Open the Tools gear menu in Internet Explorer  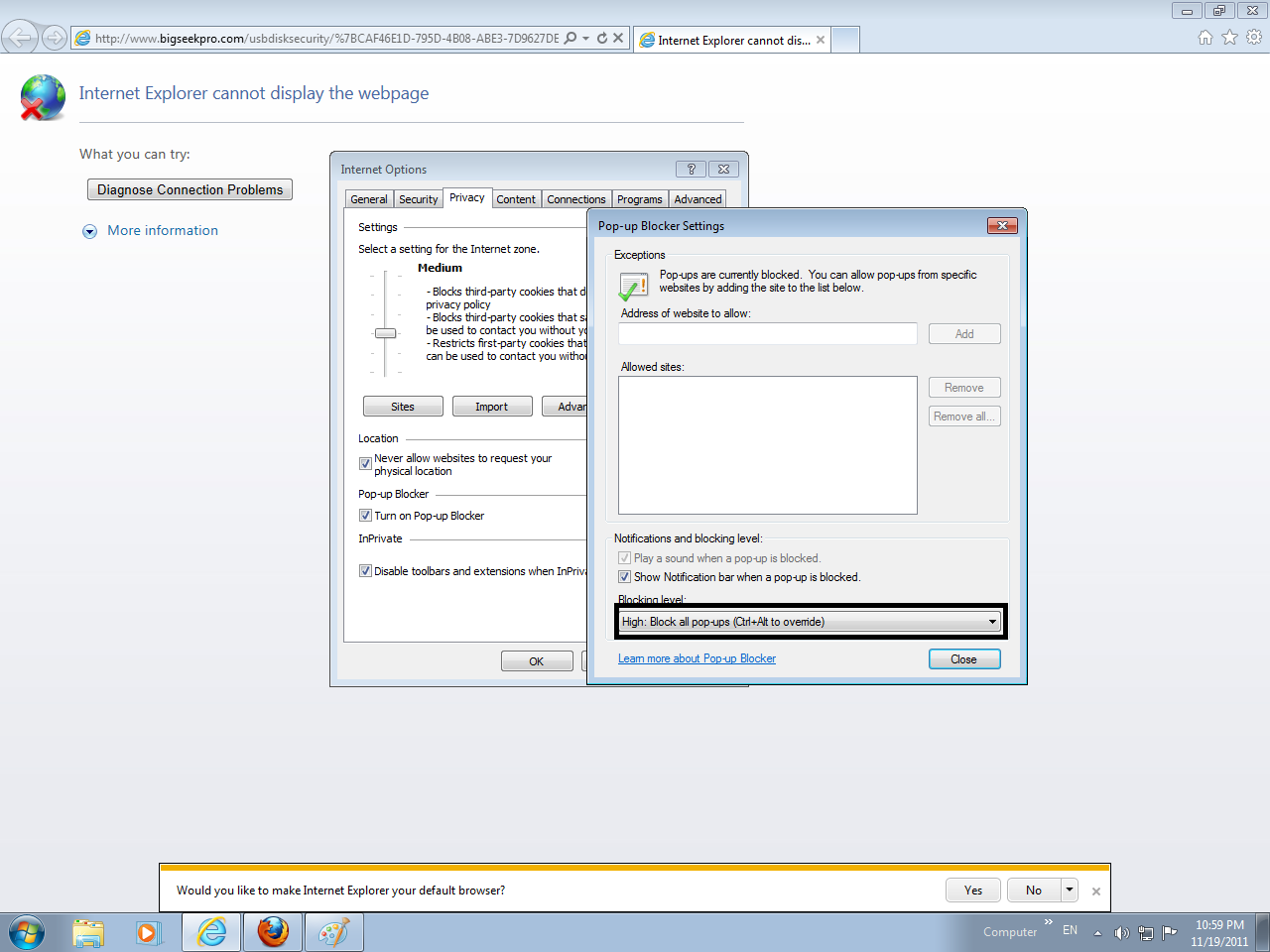1254,38
